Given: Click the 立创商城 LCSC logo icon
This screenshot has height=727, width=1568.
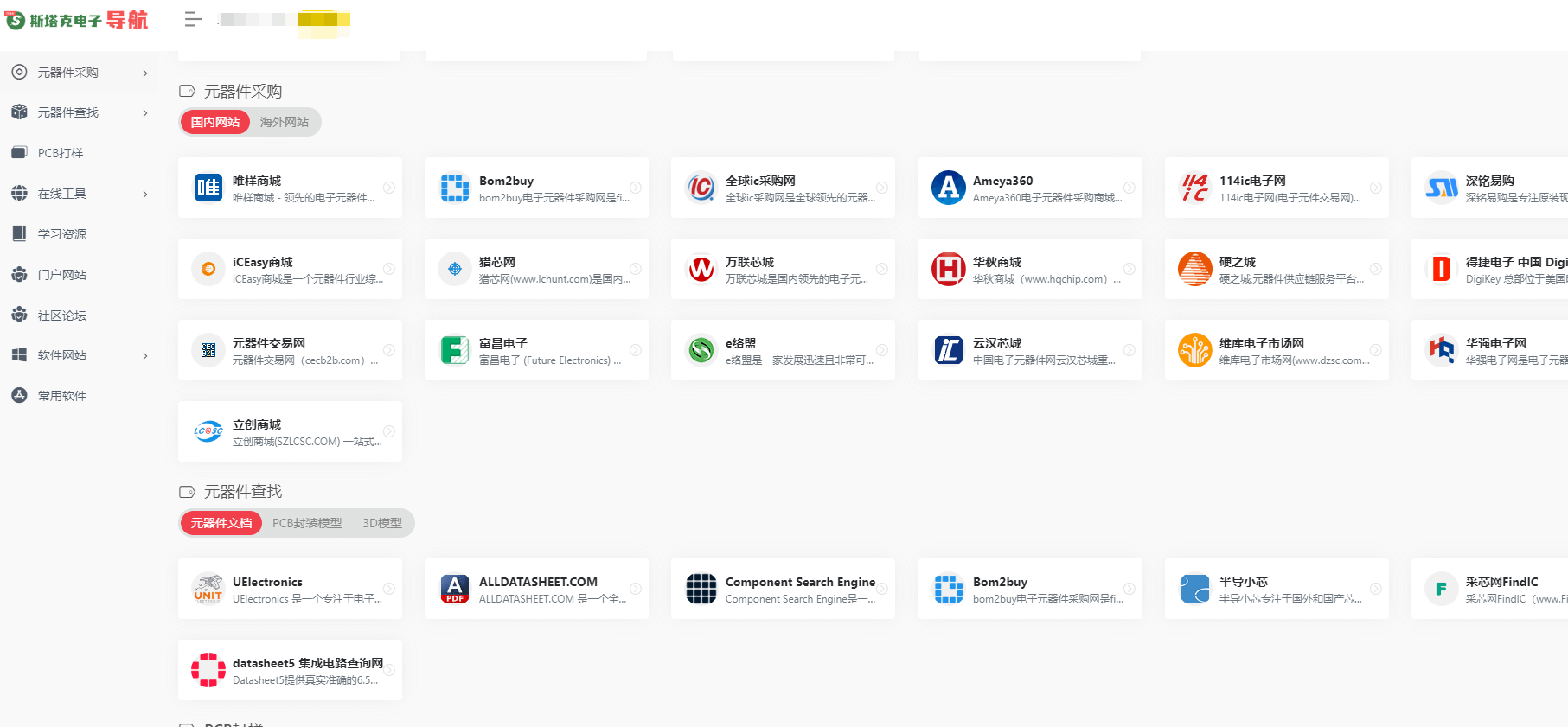Looking at the screenshot, I should coord(208,431).
